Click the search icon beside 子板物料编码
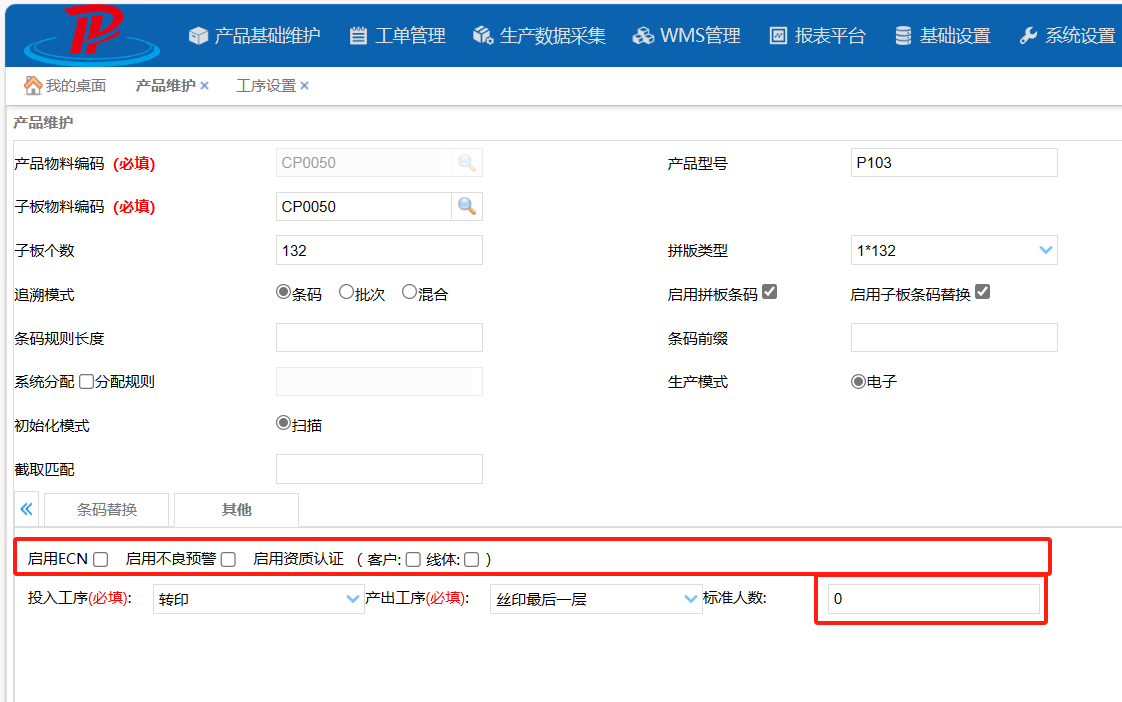This screenshot has width=1122, height=702. 466,207
